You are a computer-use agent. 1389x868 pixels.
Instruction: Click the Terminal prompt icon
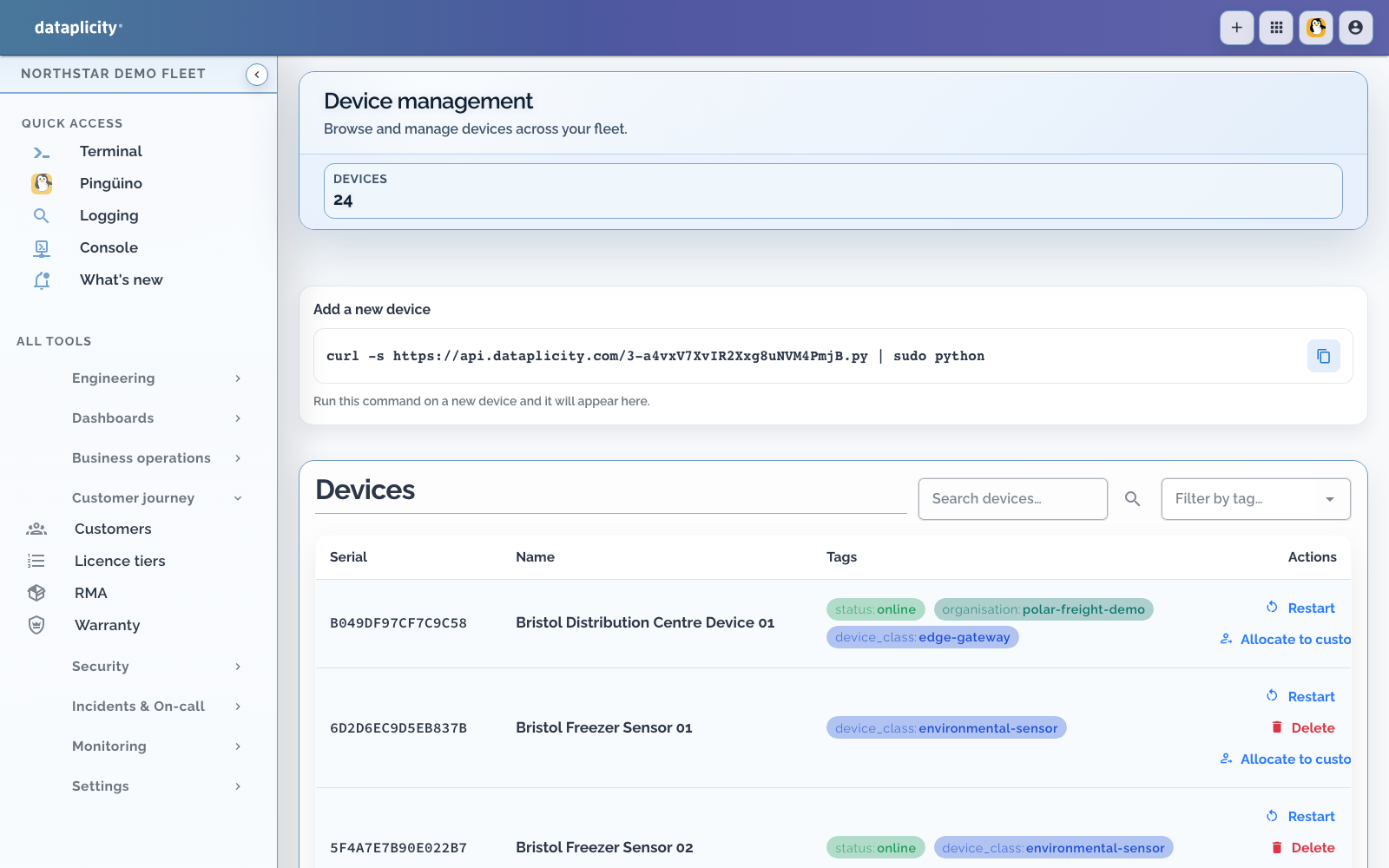pyautogui.click(x=42, y=152)
